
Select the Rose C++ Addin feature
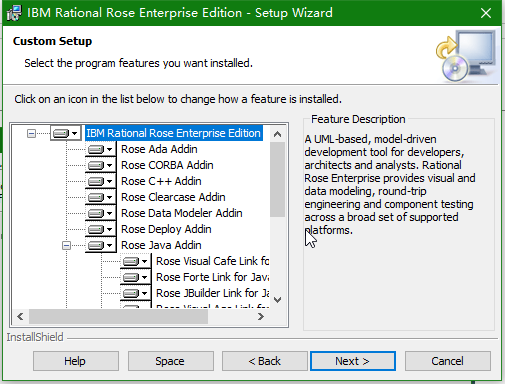(x=161, y=181)
